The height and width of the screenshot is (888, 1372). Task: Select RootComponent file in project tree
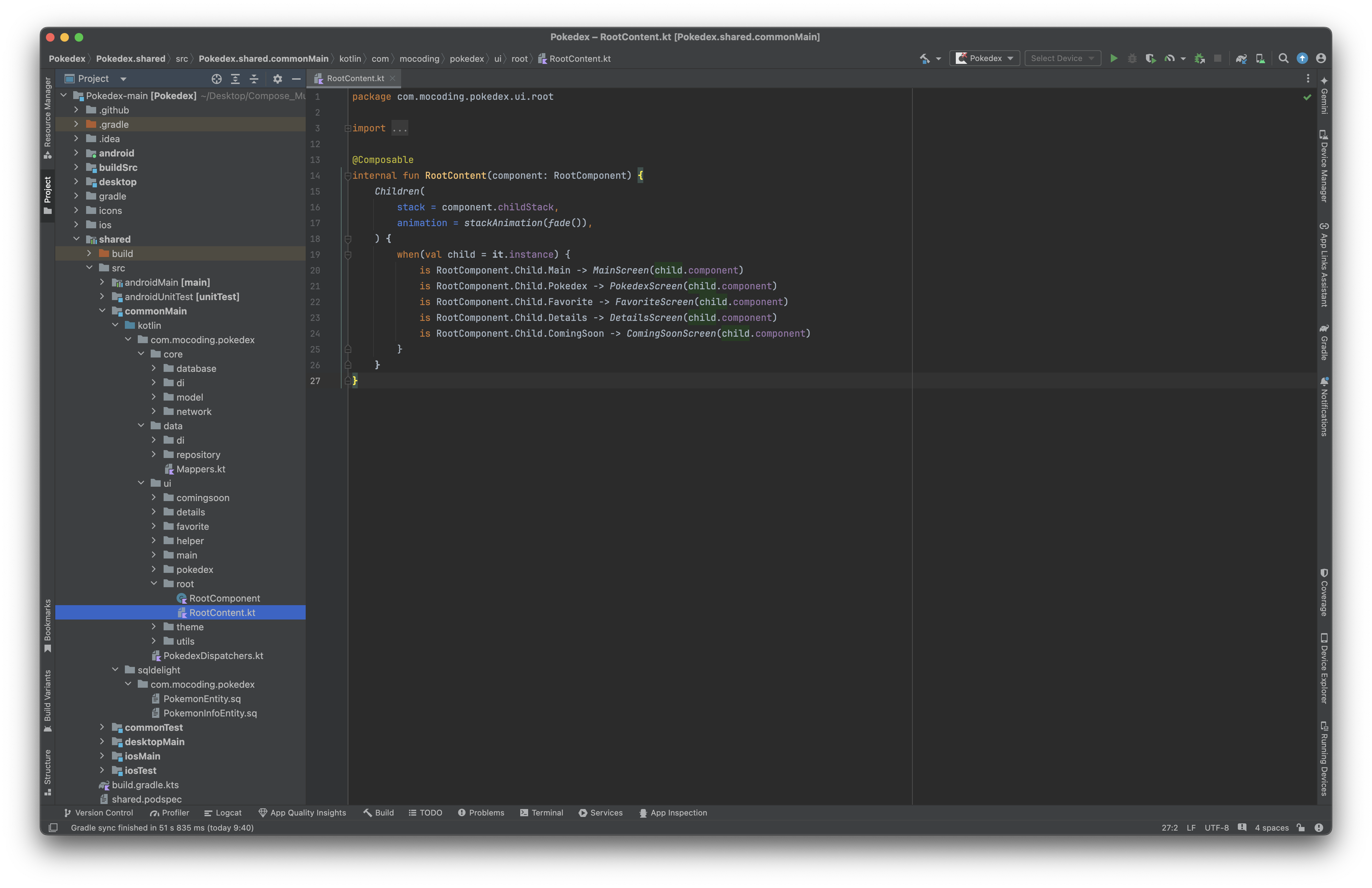[224, 598]
